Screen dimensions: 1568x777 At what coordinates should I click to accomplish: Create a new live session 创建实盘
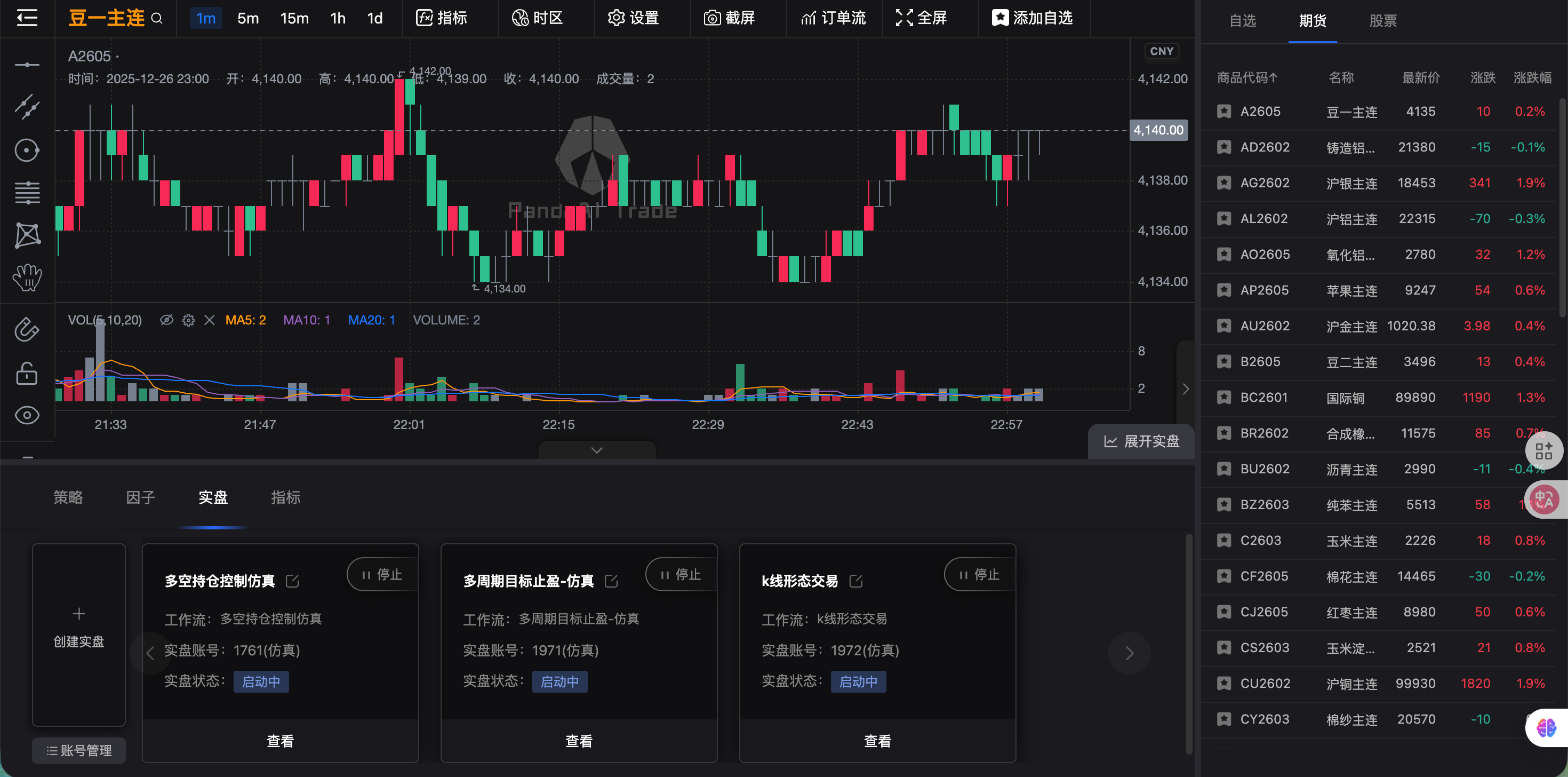(78, 635)
